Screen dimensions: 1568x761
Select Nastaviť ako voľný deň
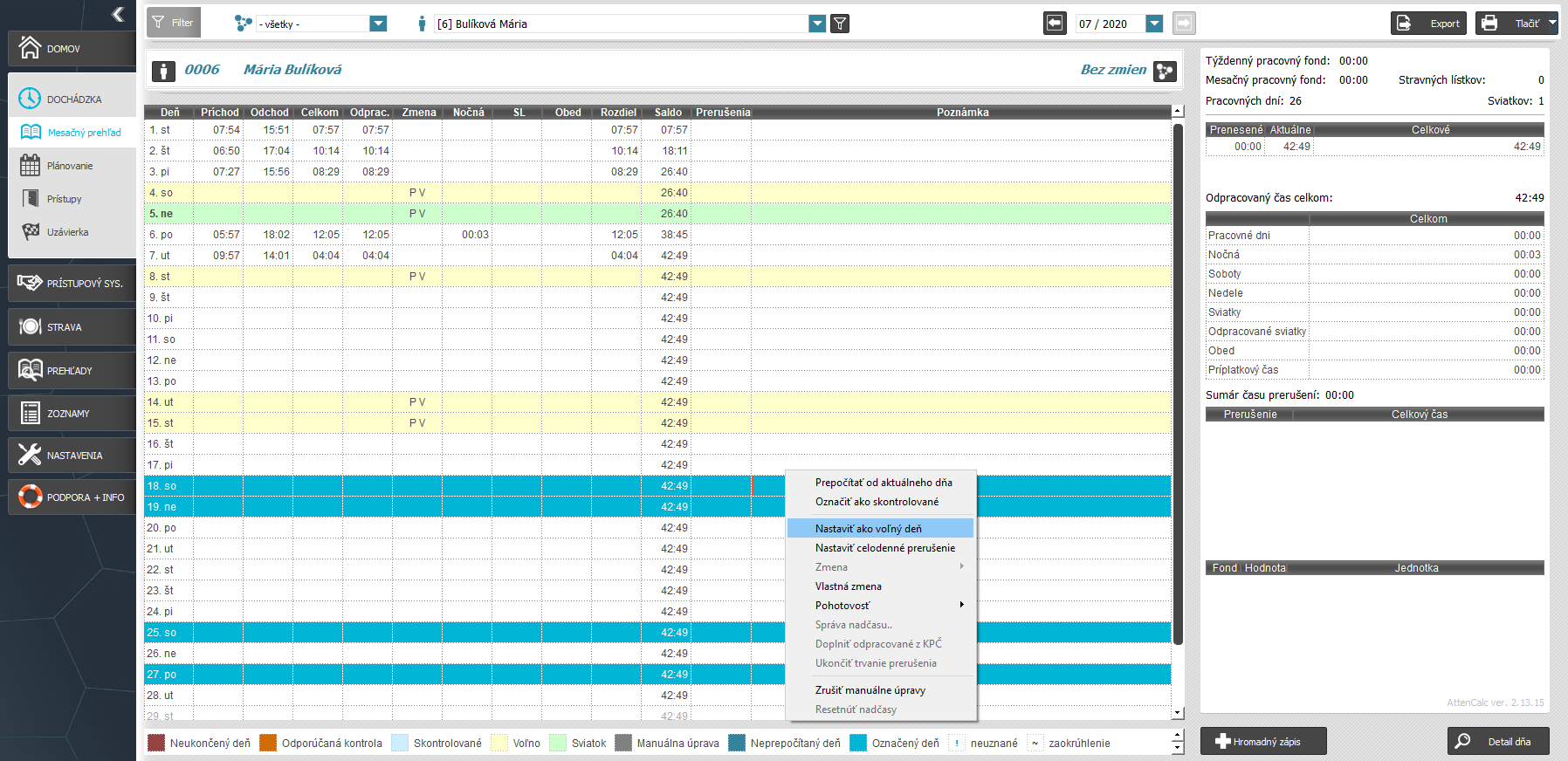coord(880,528)
